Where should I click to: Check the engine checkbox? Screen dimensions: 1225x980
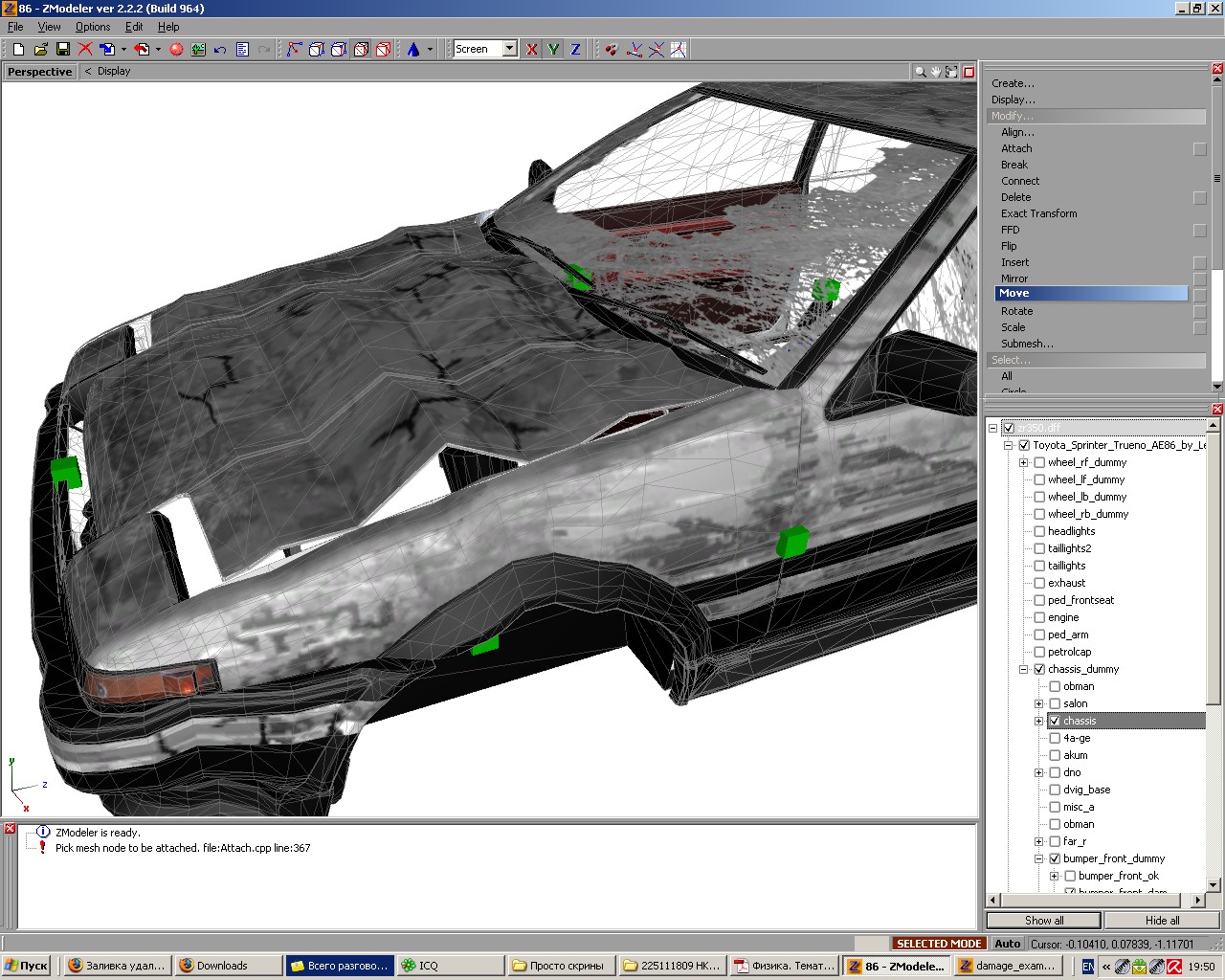(1039, 617)
